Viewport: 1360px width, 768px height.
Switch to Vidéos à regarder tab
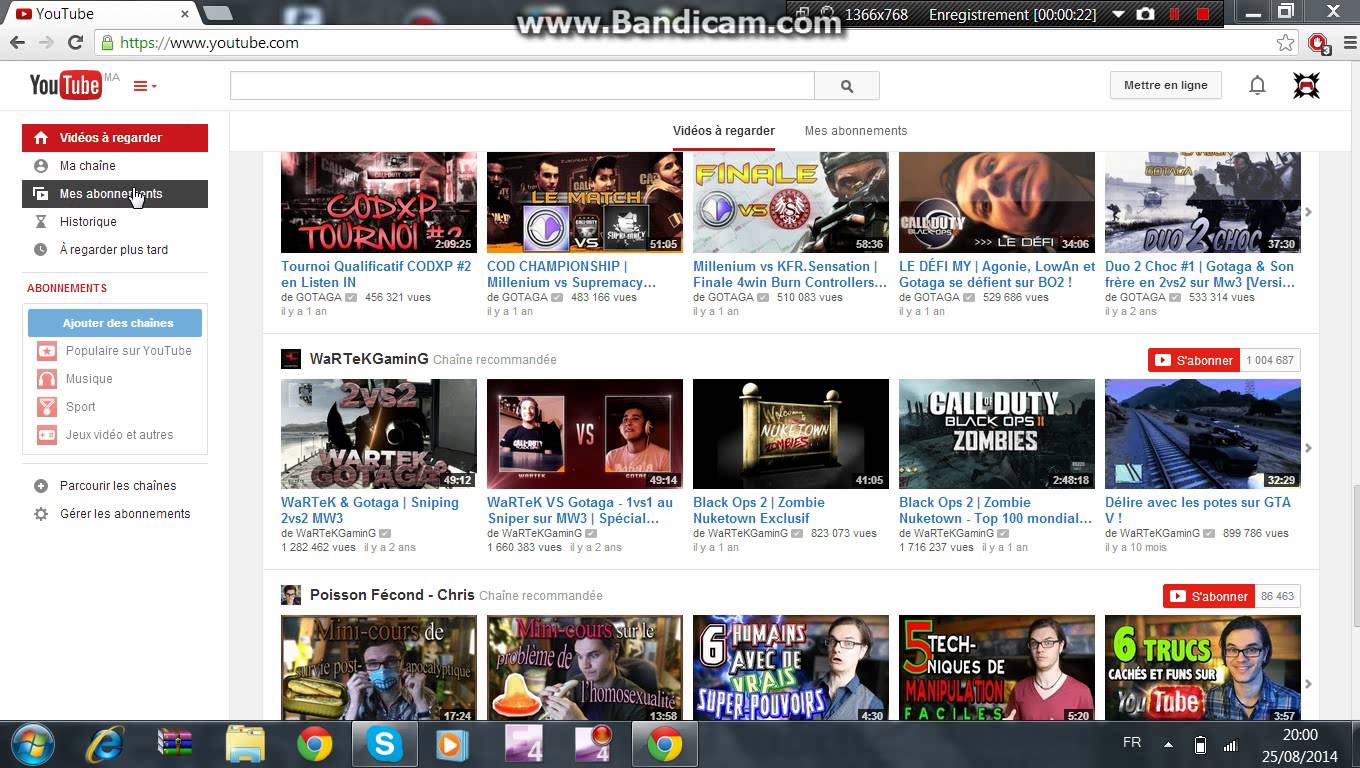point(724,131)
